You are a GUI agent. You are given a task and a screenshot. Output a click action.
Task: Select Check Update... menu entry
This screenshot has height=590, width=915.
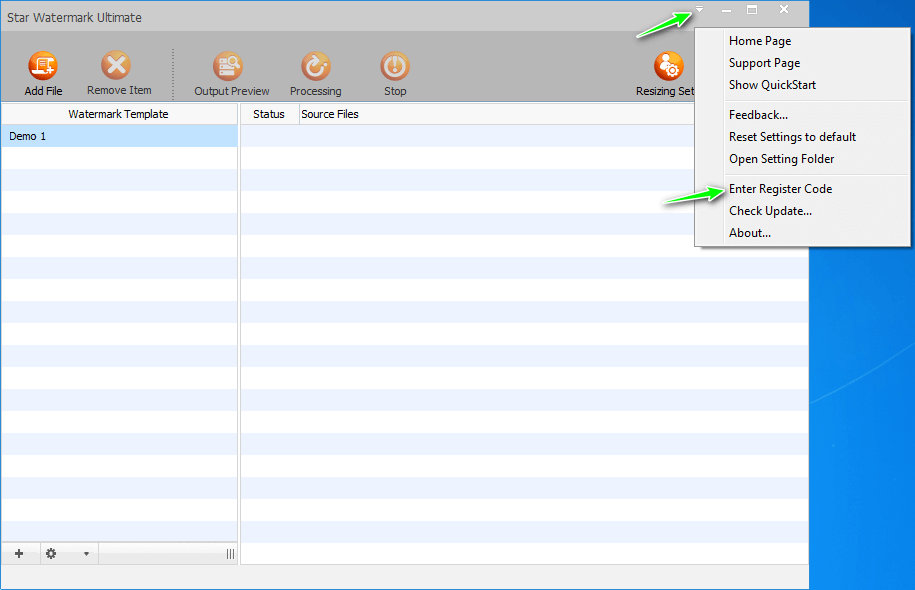click(x=770, y=211)
